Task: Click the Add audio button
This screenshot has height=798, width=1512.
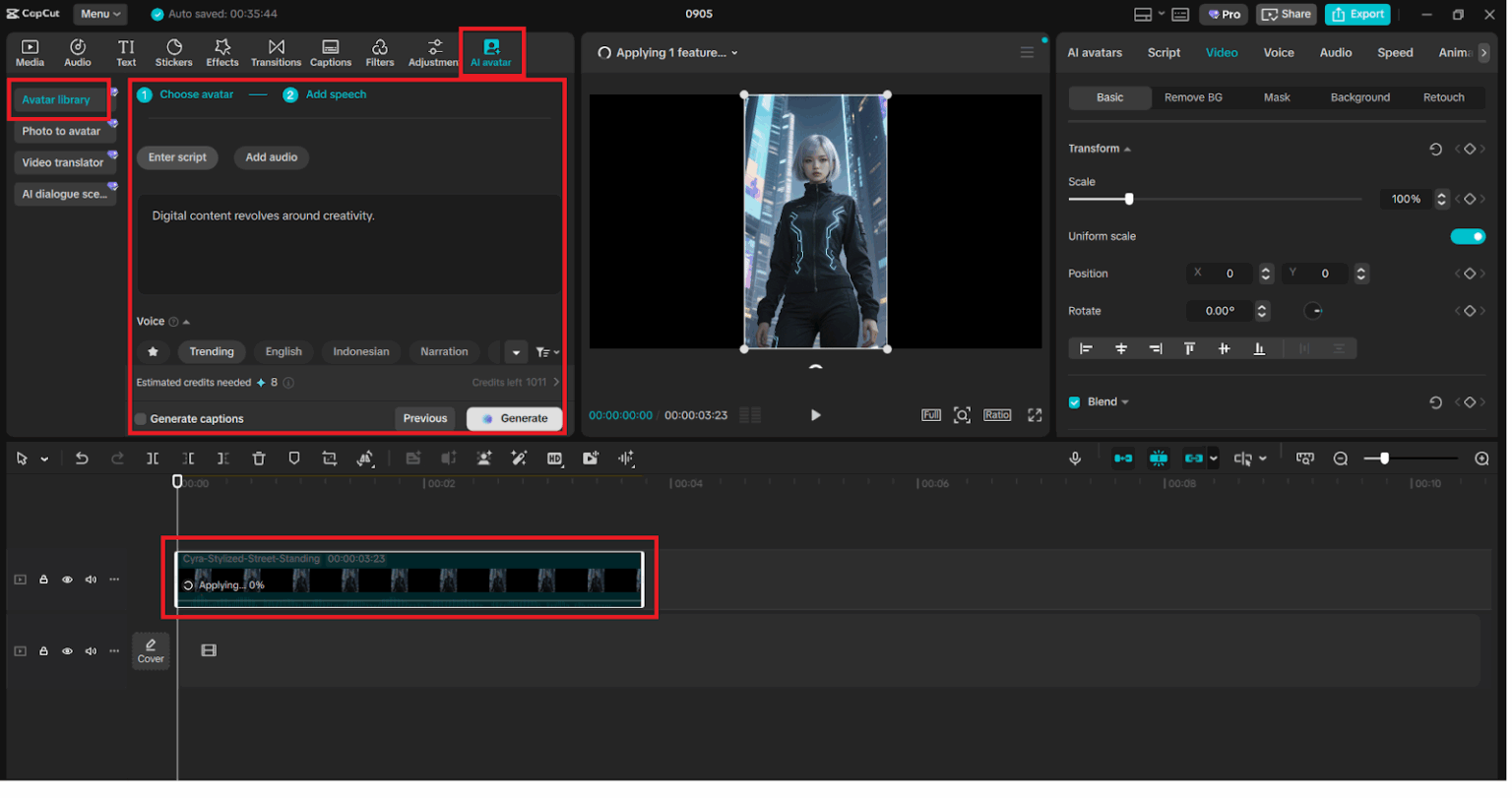Action: [273, 157]
